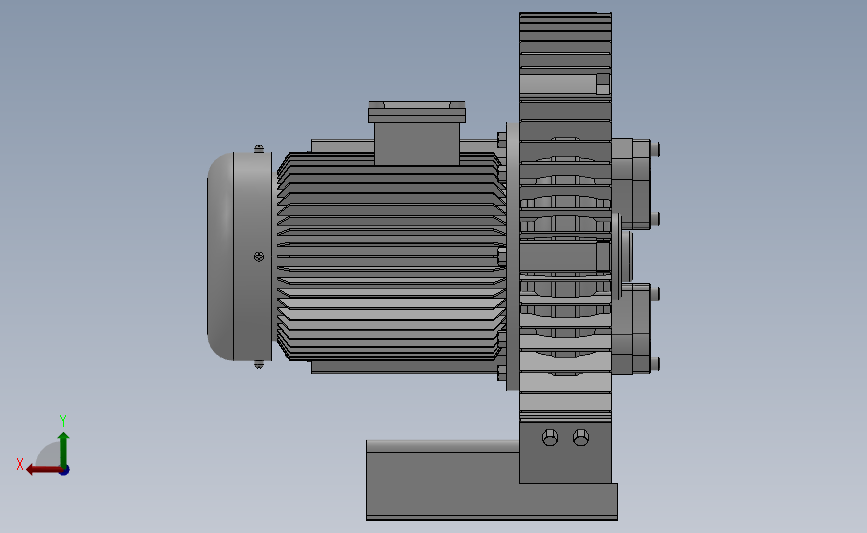Select the right hex bolt on the base bracket

pos(581,437)
